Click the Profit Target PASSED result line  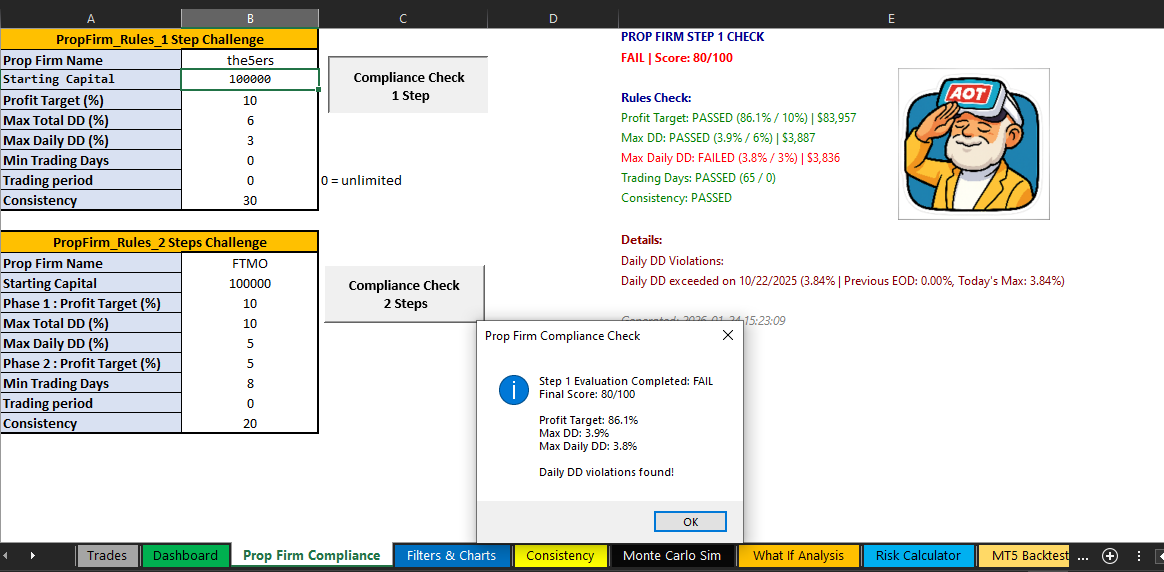click(739, 117)
